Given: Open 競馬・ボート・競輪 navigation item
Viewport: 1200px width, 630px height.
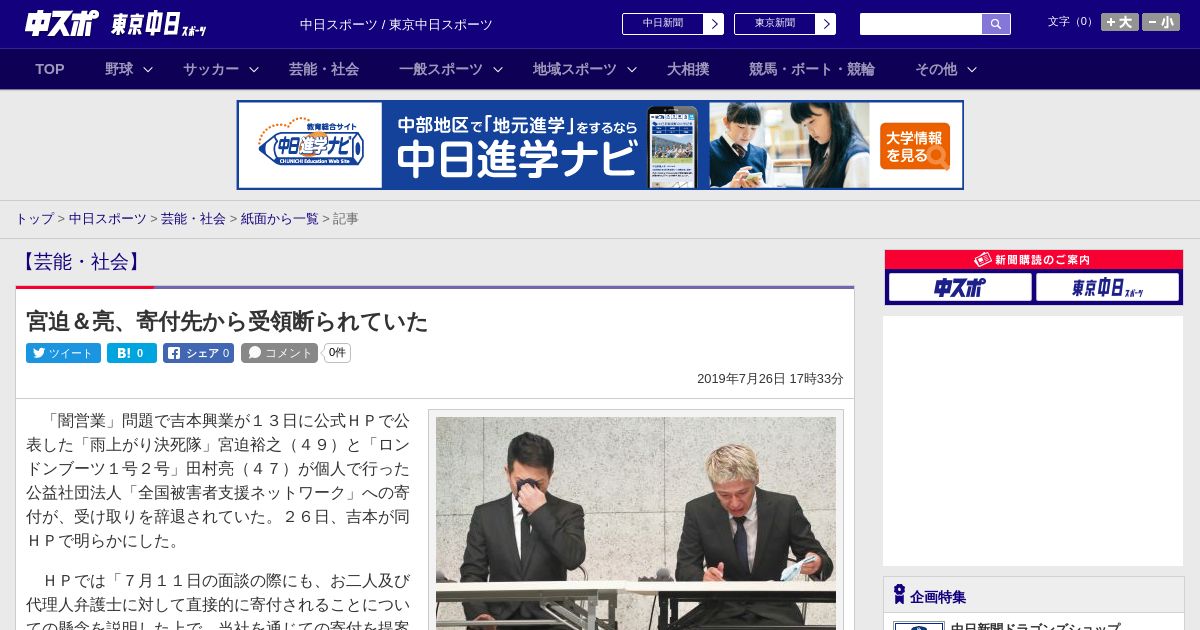Looking at the screenshot, I should coord(812,69).
